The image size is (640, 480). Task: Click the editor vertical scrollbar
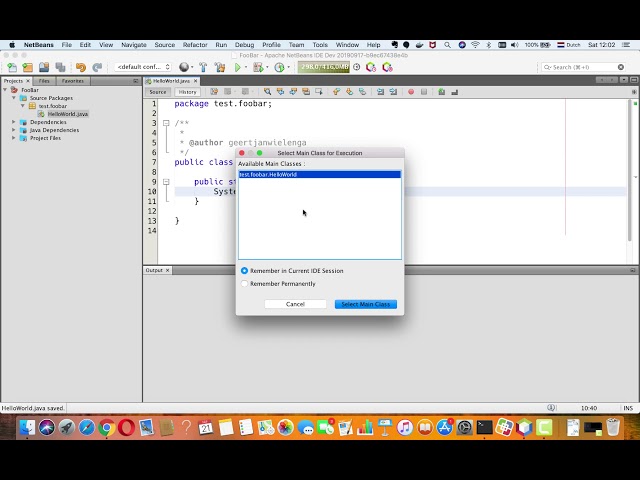pos(631,169)
